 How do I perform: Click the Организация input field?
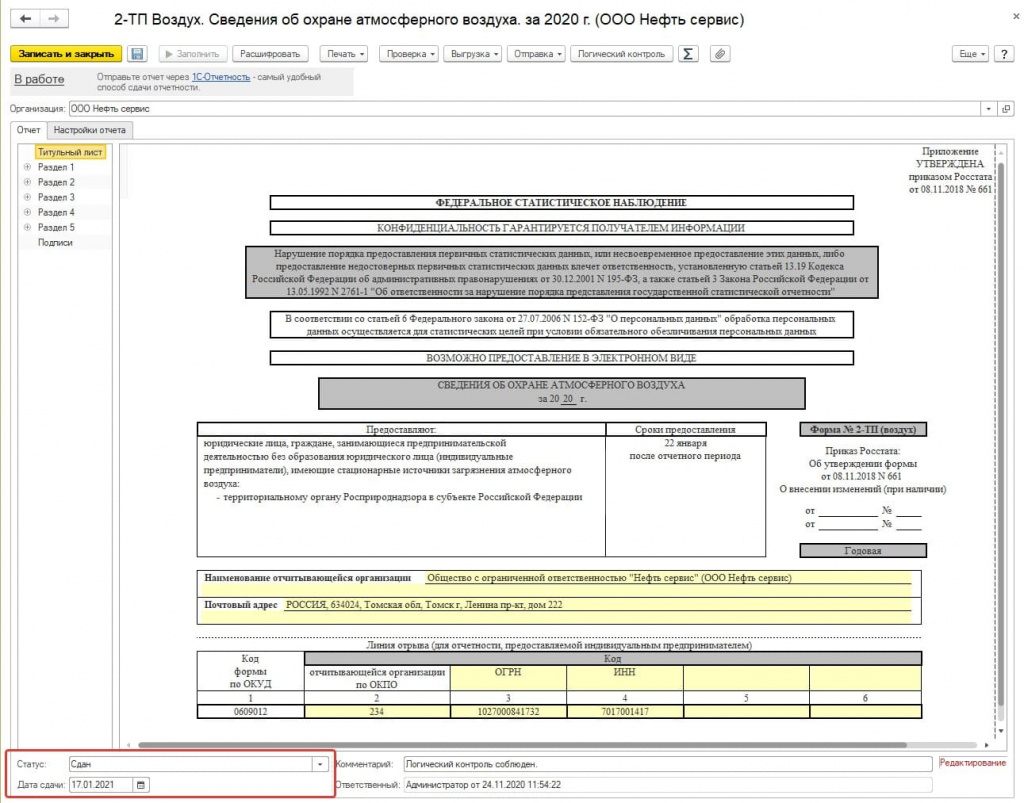pos(524,108)
